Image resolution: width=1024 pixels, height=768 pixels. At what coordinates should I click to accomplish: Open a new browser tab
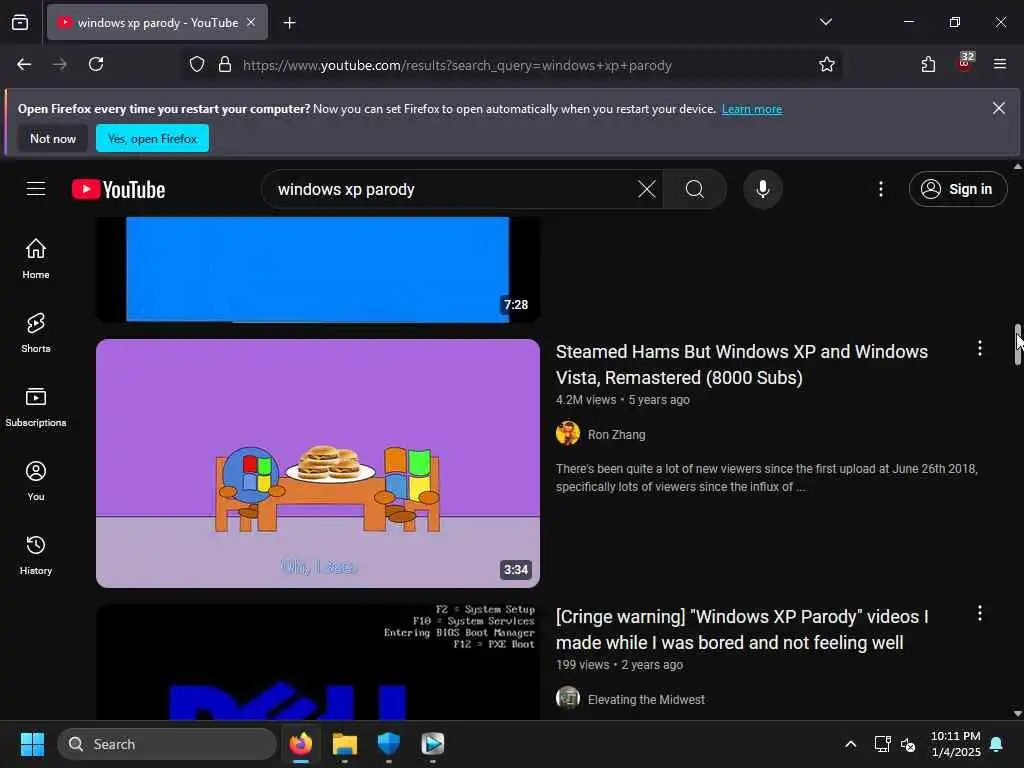coord(289,23)
